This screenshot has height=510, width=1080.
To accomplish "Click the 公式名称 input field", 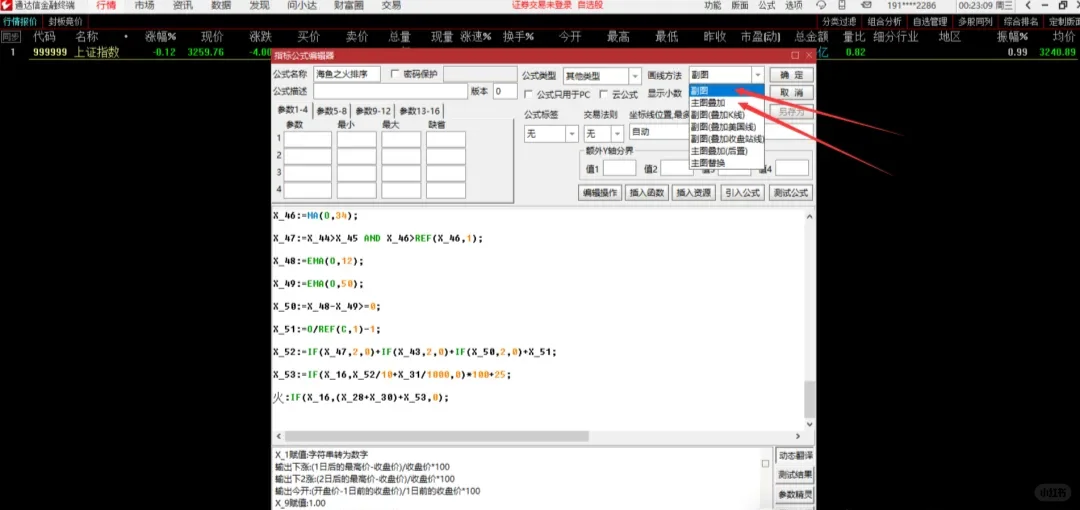I will (x=347, y=74).
